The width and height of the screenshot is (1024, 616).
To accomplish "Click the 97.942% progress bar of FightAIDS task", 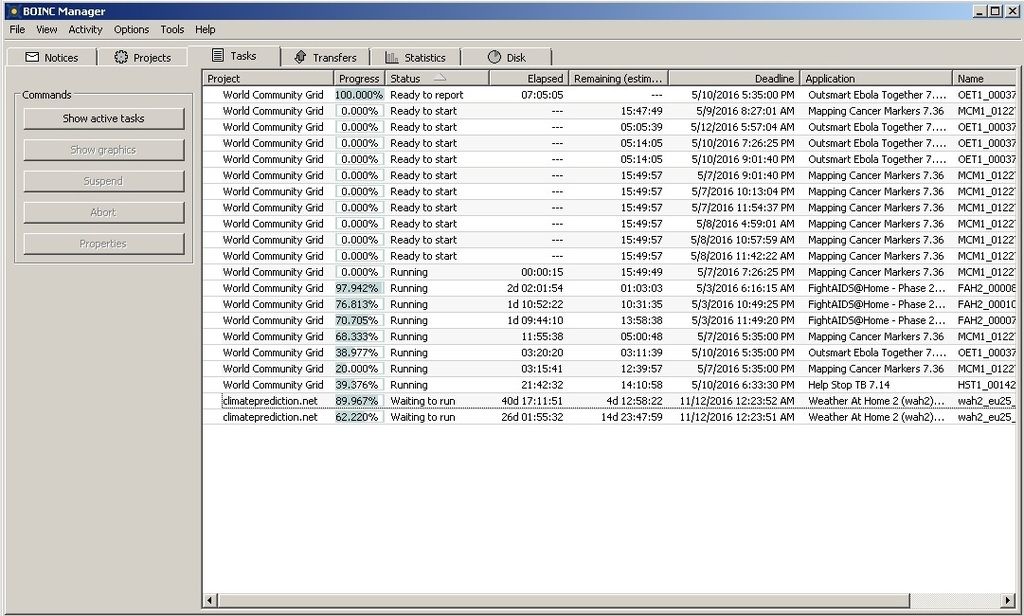I will click(358, 288).
